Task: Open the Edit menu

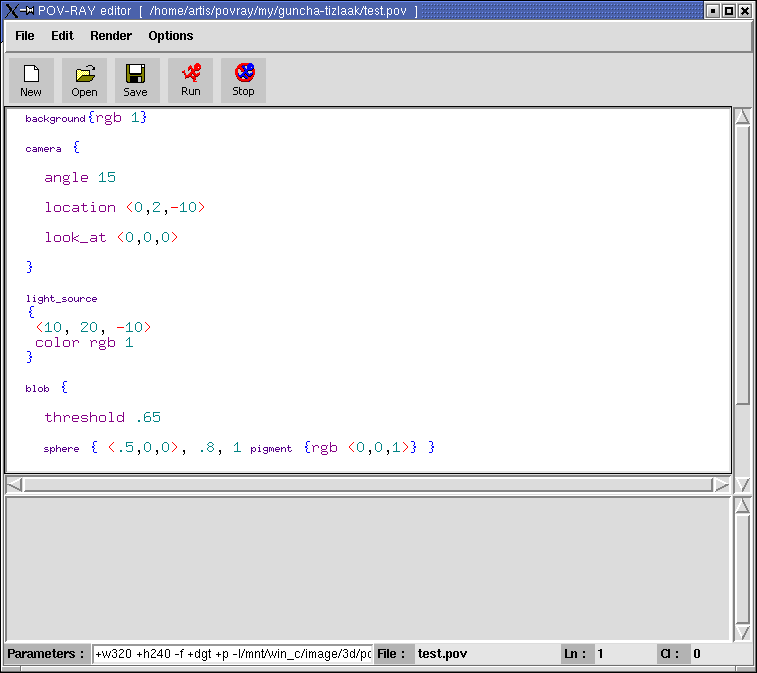Action: (62, 36)
